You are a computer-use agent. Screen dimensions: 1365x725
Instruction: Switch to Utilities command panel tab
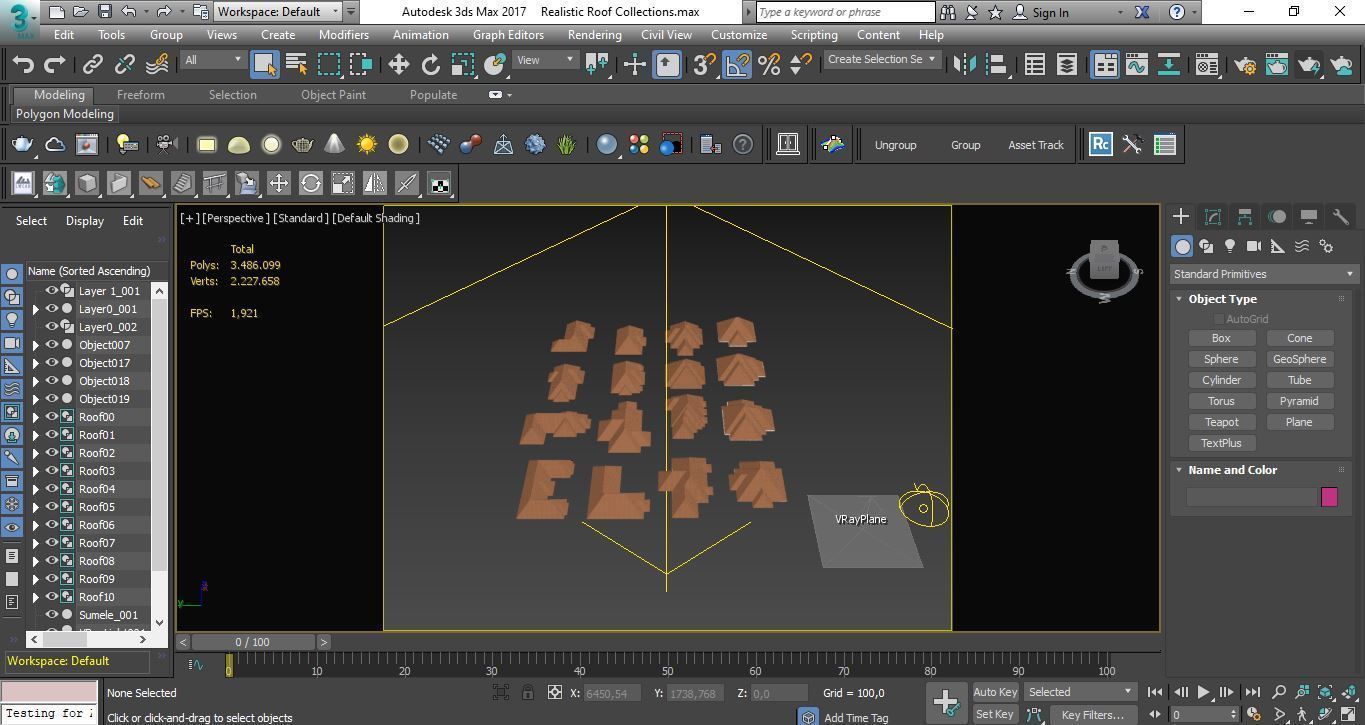coord(1341,216)
